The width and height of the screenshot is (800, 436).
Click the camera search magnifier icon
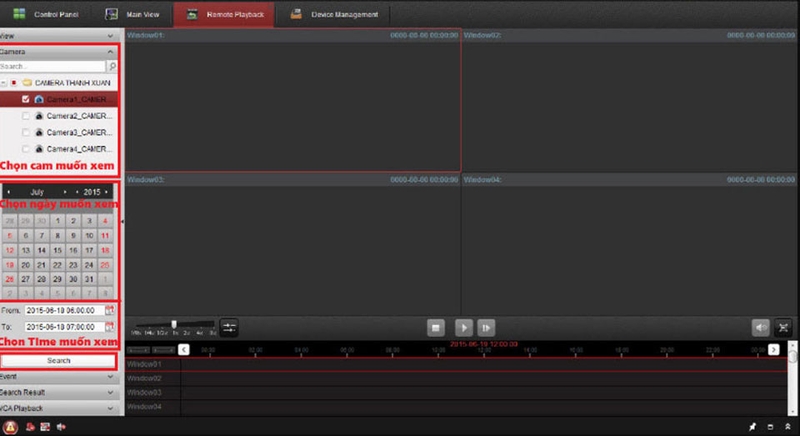coord(112,66)
